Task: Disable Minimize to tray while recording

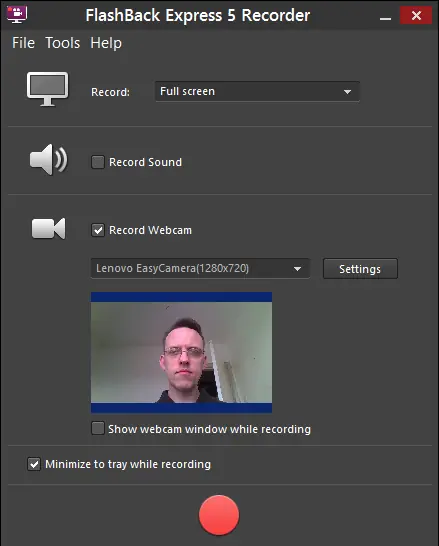Action: pyautogui.click(x=34, y=464)
